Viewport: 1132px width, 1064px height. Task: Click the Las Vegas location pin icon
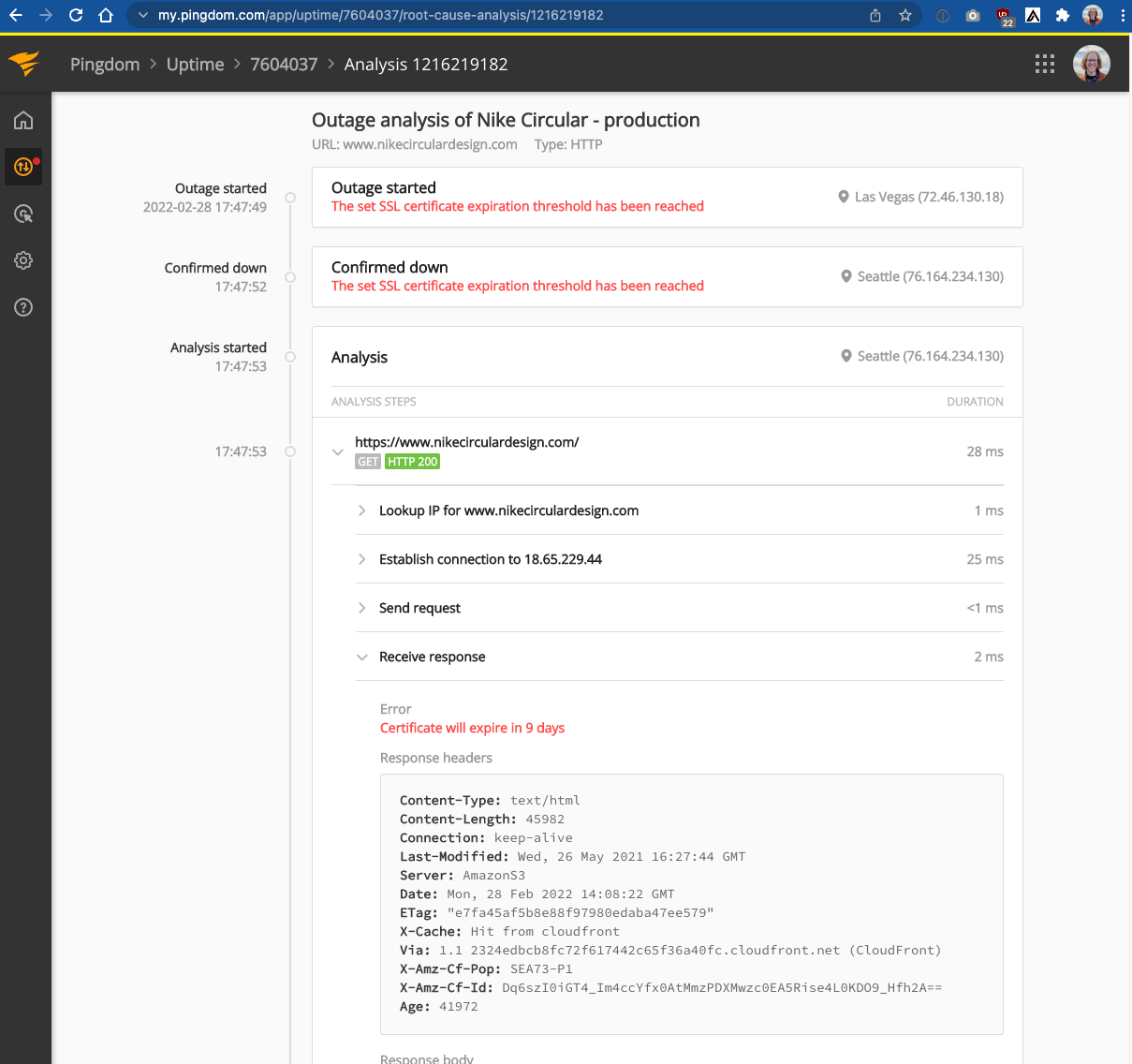click(x=844, y=197)
